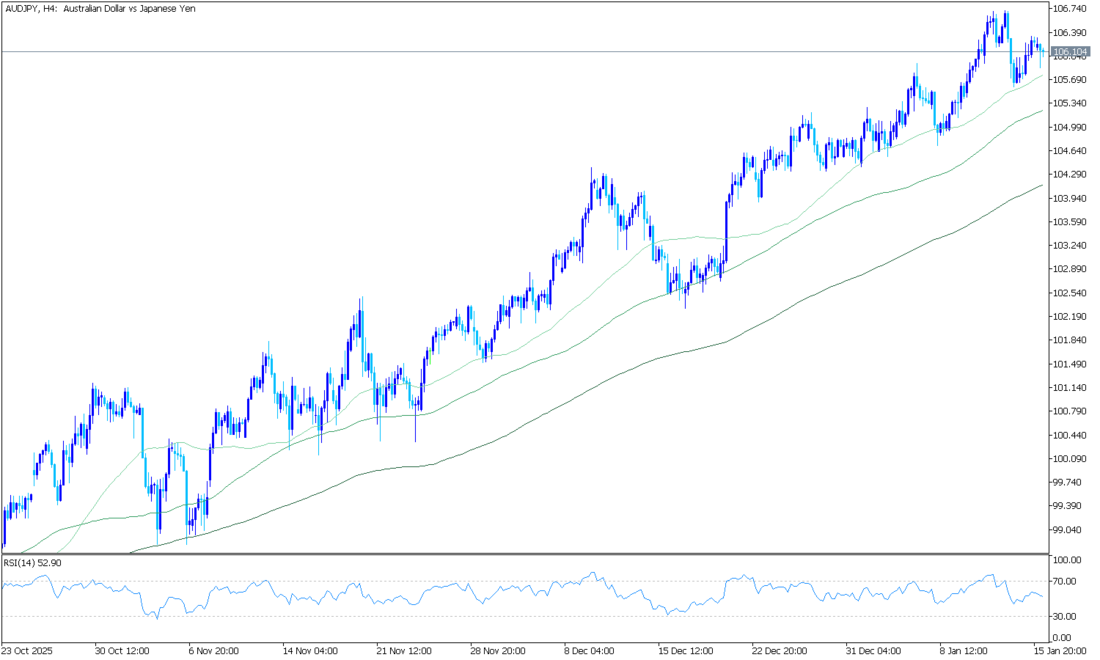The height and width of the screenshot is (660, 1100).
Task: Click the RSI 0.00 scale label
Action: point(1063,638)
